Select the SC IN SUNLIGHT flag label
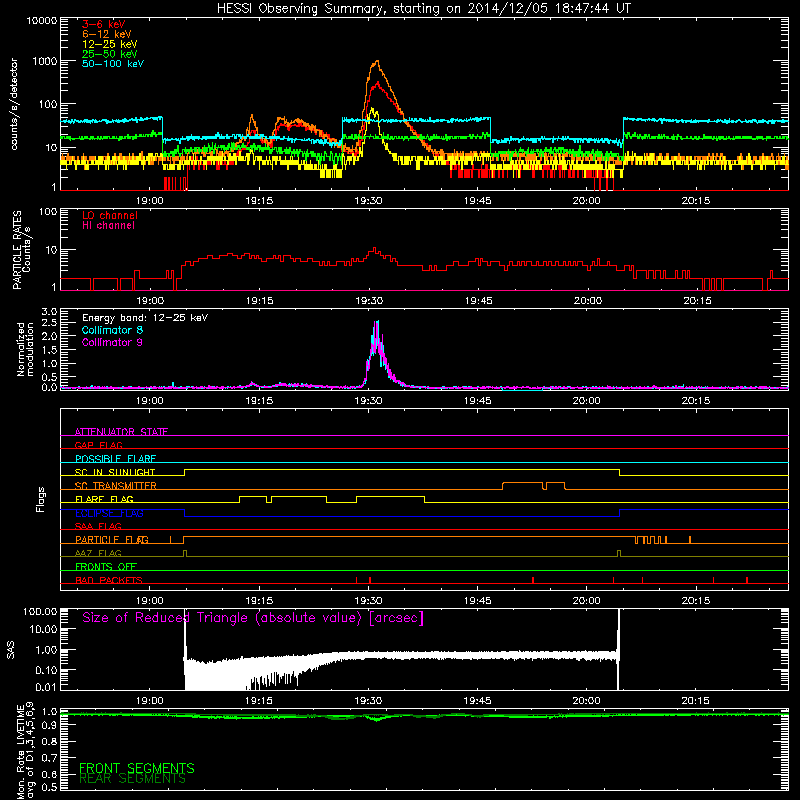Viewport: 800px width, 800px height. [x=115, y=472]
